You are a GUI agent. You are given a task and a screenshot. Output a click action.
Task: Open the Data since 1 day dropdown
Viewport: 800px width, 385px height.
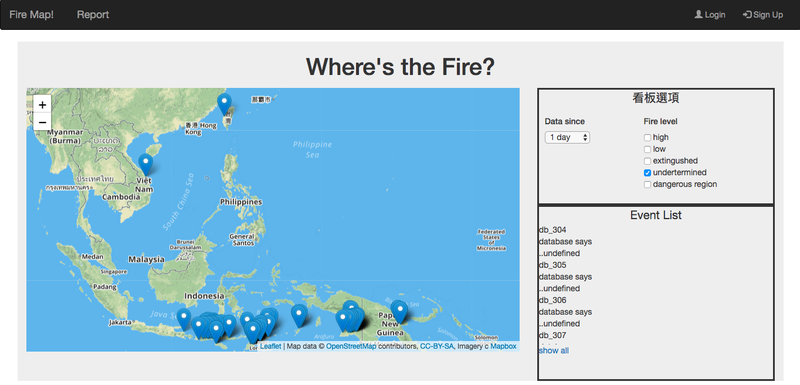click(567, 138)
